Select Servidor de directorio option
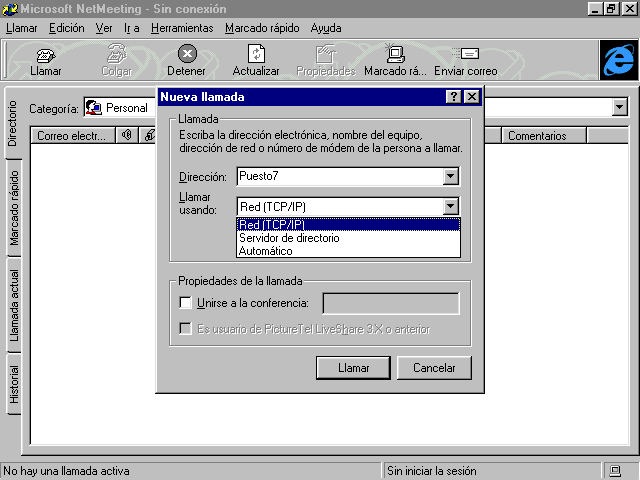Viewport: 640px width, 480px height. coord(349,238)
